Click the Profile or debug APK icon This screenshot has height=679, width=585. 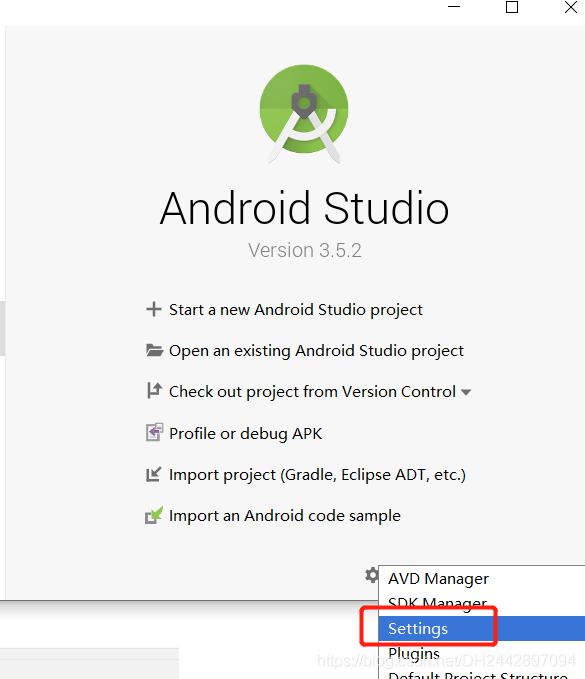pos(154,432)
